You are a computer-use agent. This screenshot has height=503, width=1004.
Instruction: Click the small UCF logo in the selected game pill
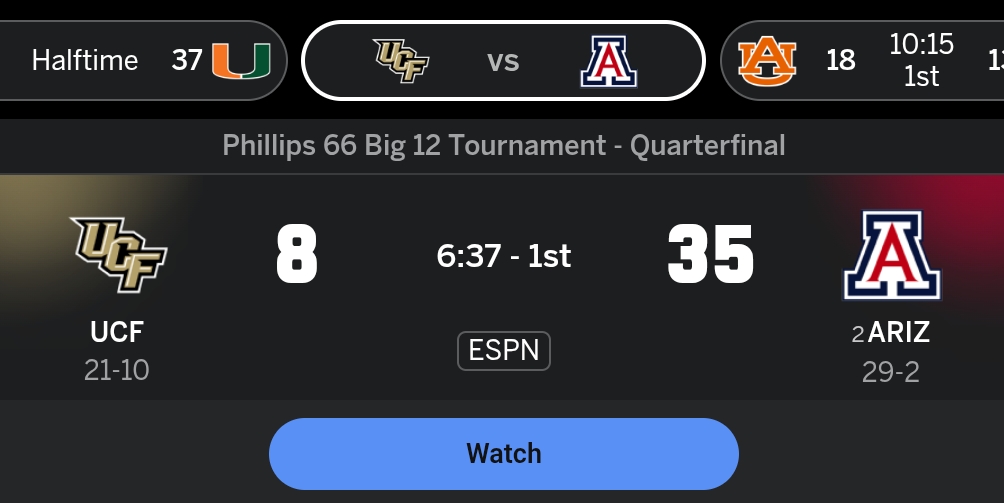pos(402,60)
